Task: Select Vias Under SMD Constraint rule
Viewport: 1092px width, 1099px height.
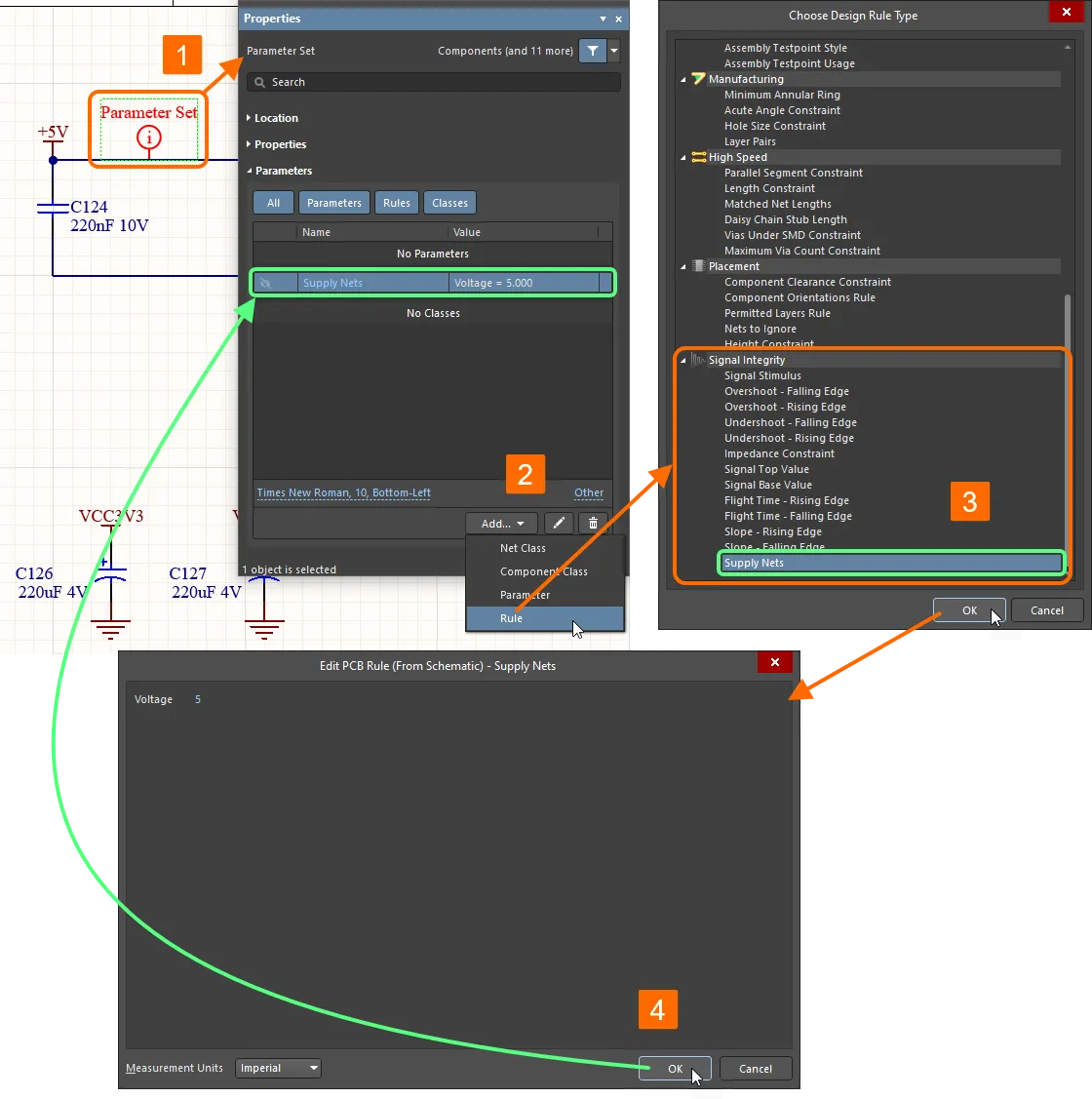Action: coord(792,236)
